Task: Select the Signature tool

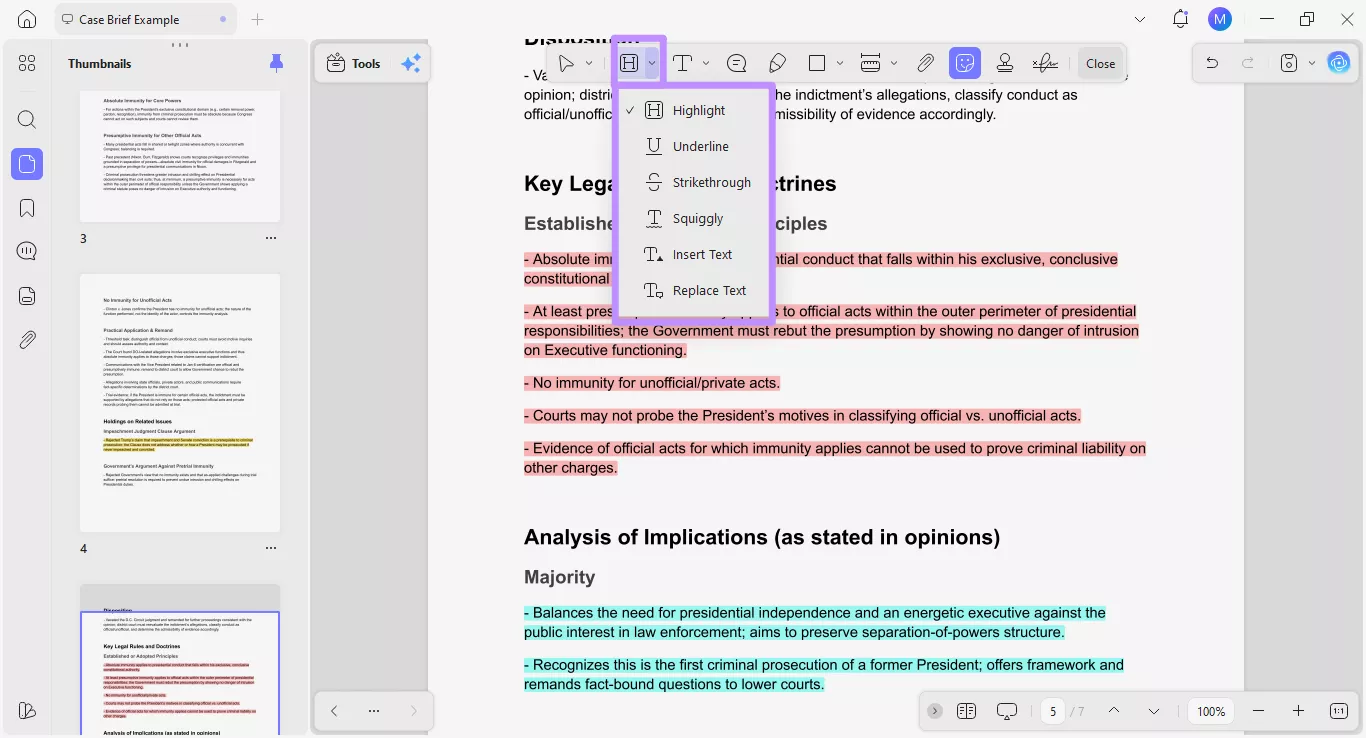Action: (x=1044, y=62)
